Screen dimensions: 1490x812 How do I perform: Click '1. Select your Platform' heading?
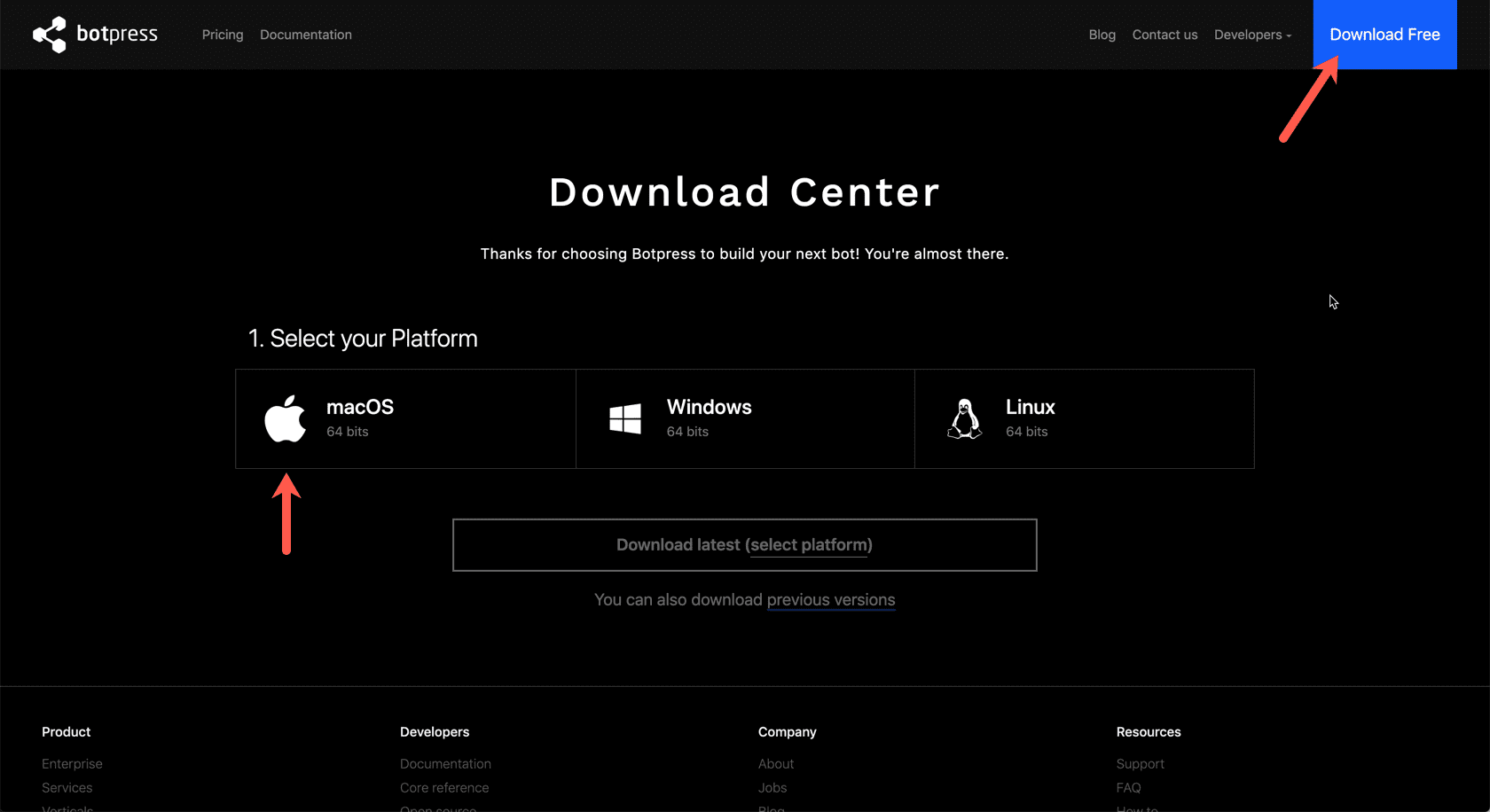click(363, 339)
